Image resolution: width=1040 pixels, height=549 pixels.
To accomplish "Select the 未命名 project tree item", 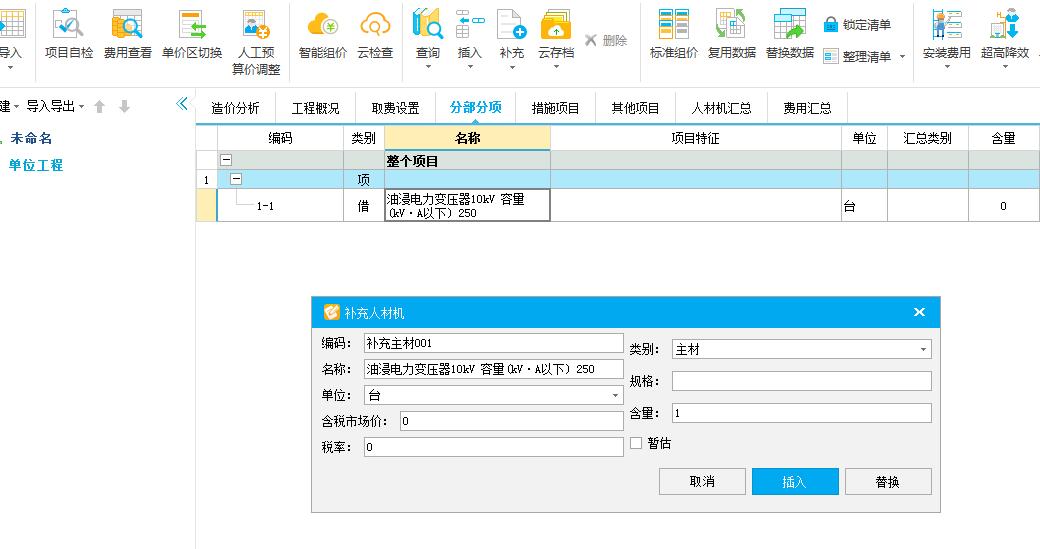I will [31, 138].
